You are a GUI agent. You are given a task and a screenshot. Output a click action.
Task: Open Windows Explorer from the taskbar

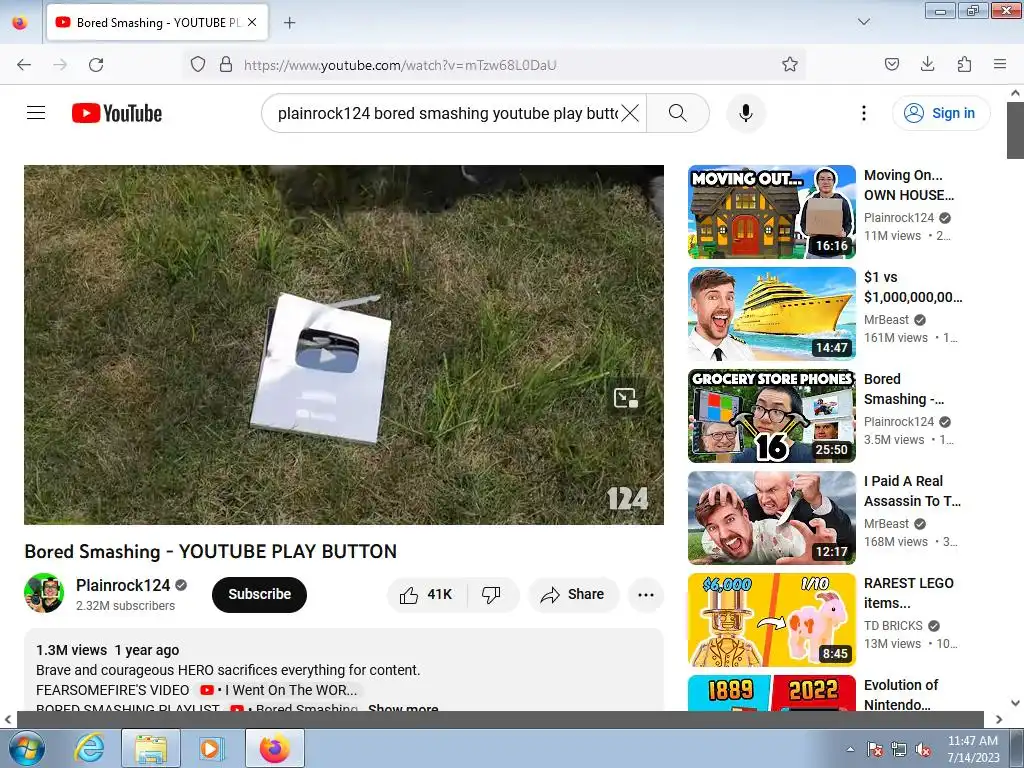pos(151,748)
